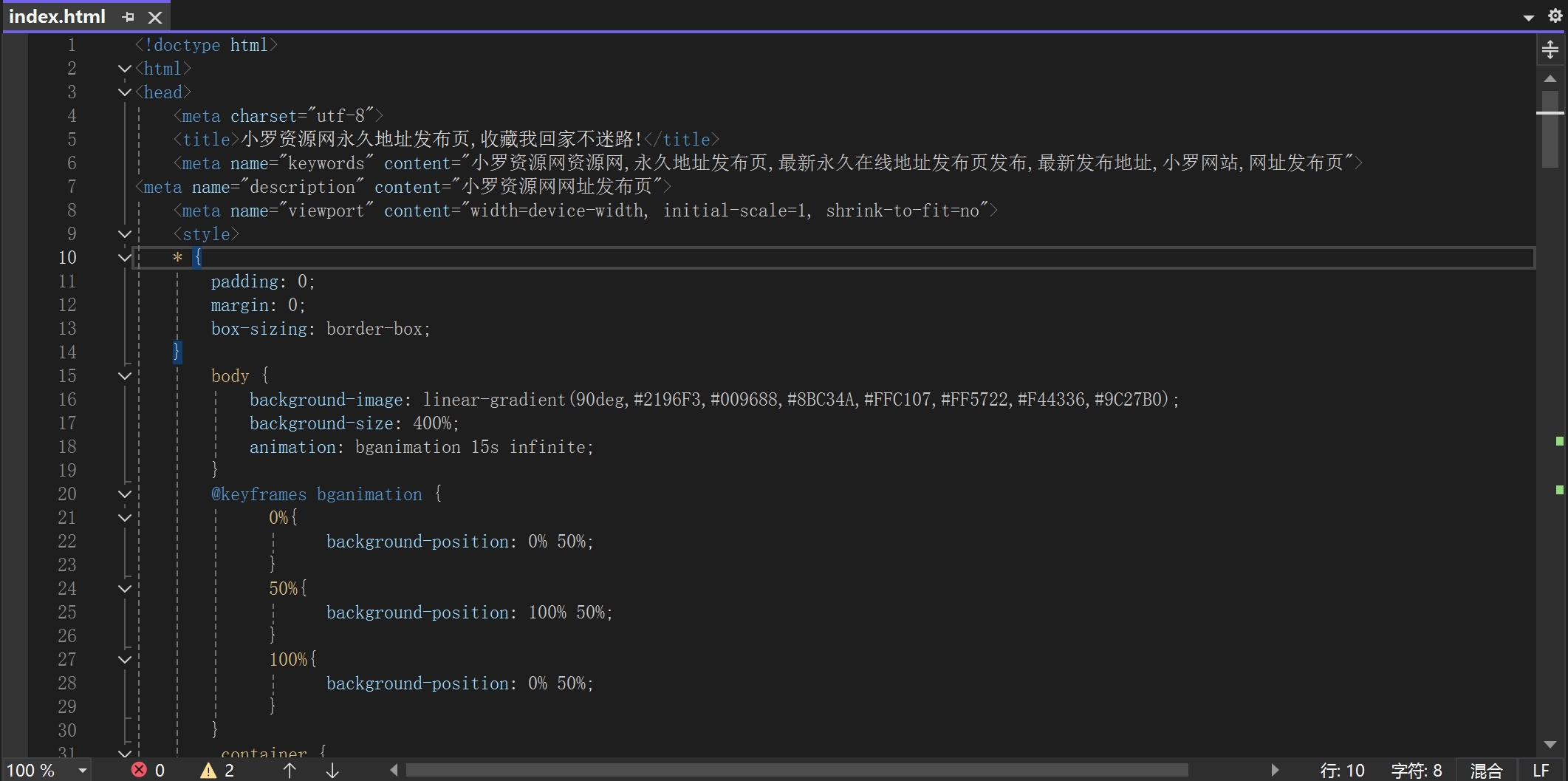Go to previous issue up arrow

(290, 771)
